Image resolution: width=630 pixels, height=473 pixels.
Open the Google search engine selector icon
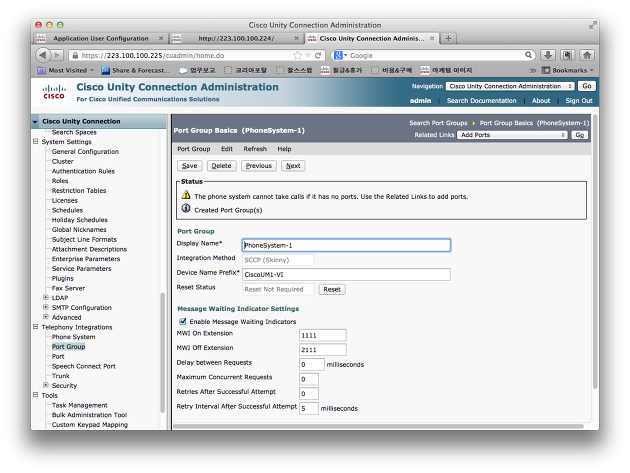click(x=340, y=55)
